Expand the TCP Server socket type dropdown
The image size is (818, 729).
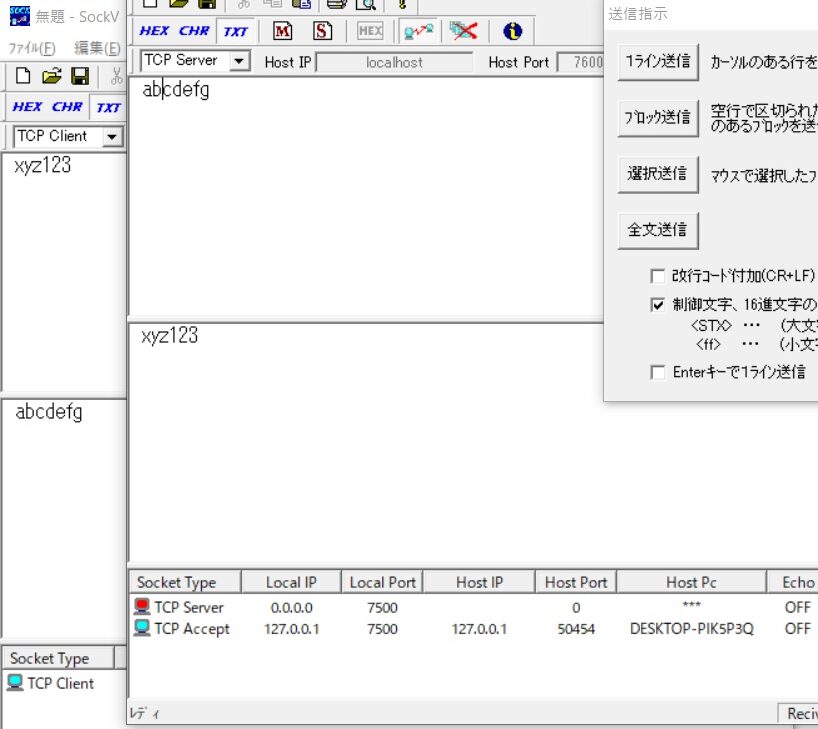click(239, 61)
